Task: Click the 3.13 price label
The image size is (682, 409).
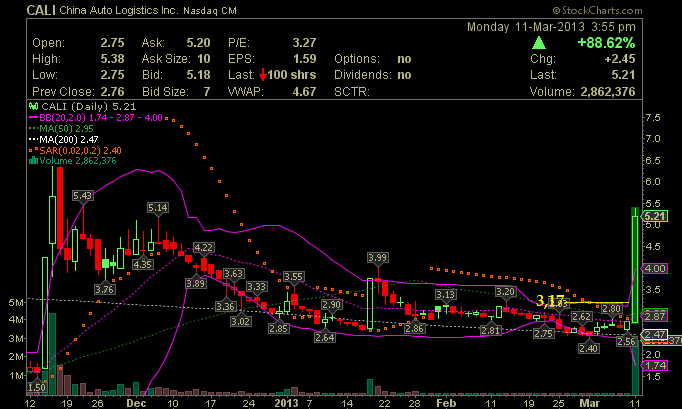Action: (x=445, y=295)
